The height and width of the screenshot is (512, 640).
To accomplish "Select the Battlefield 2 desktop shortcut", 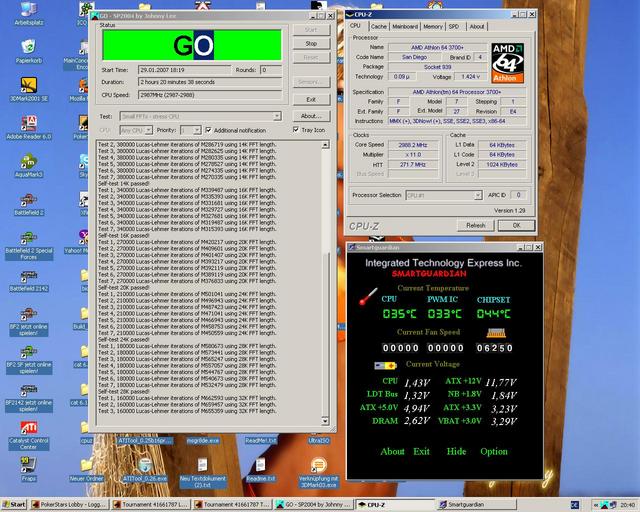I will (29, 204).
